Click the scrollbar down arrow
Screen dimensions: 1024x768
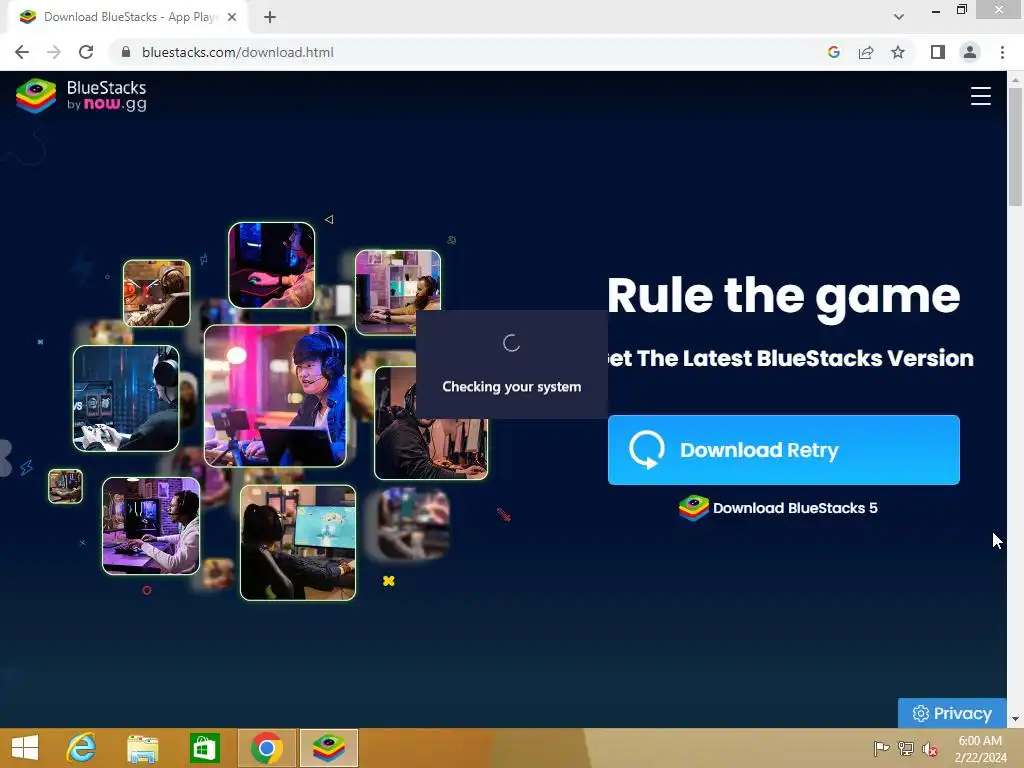tap(1015, 720)
